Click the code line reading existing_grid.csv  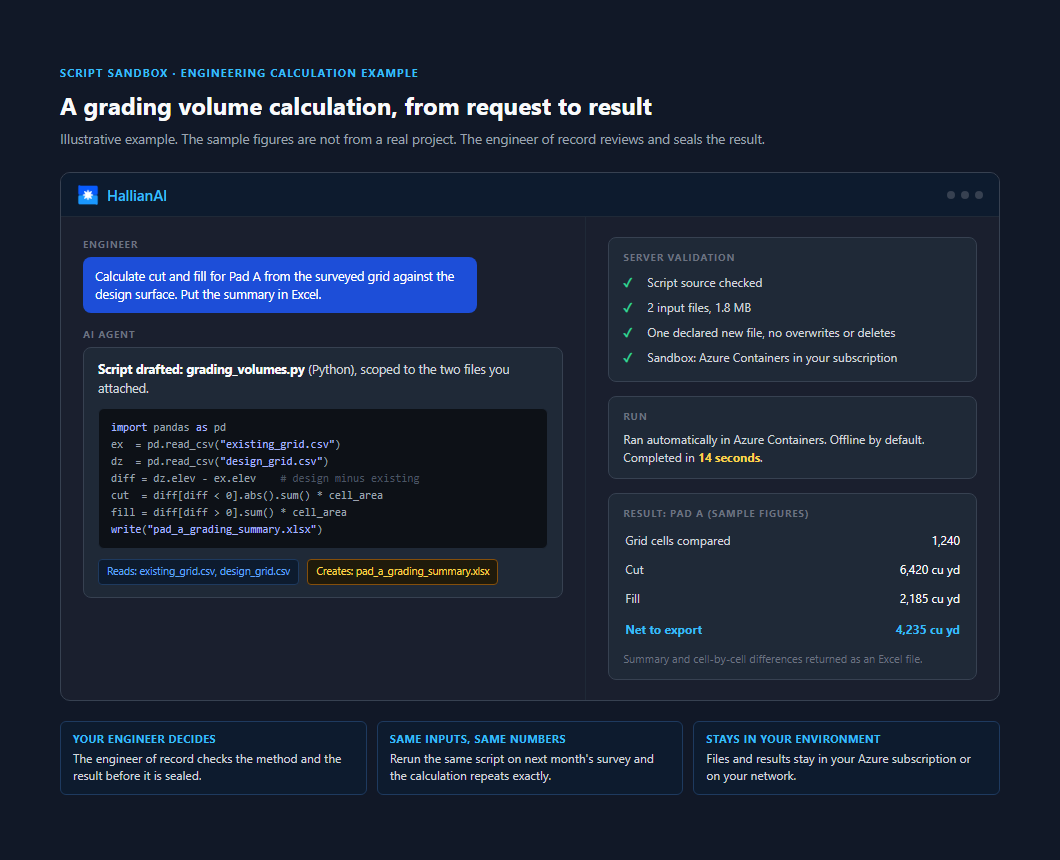tap(226, 444)
